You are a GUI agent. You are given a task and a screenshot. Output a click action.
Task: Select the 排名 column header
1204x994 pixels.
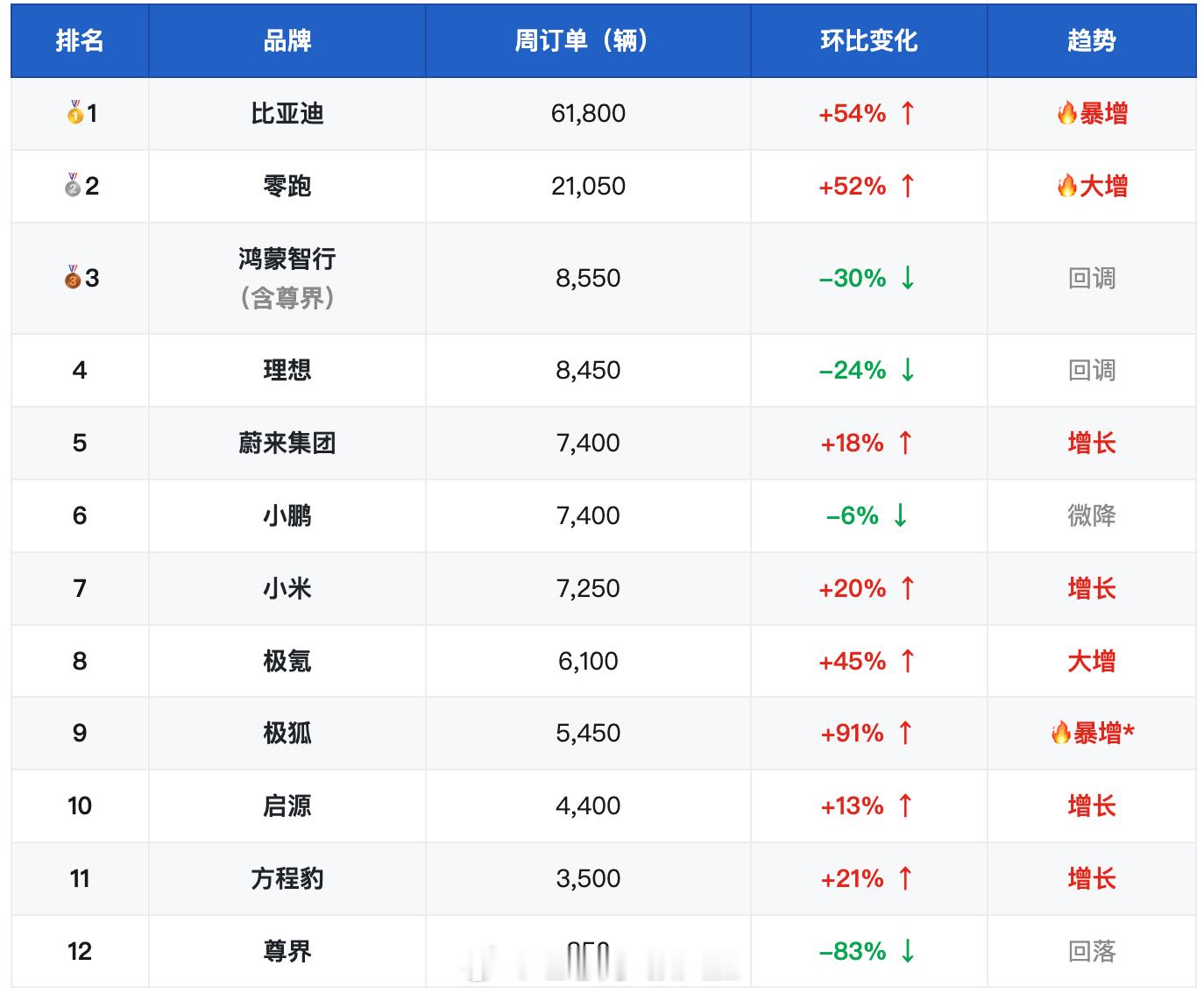click(x=80, y=40)
